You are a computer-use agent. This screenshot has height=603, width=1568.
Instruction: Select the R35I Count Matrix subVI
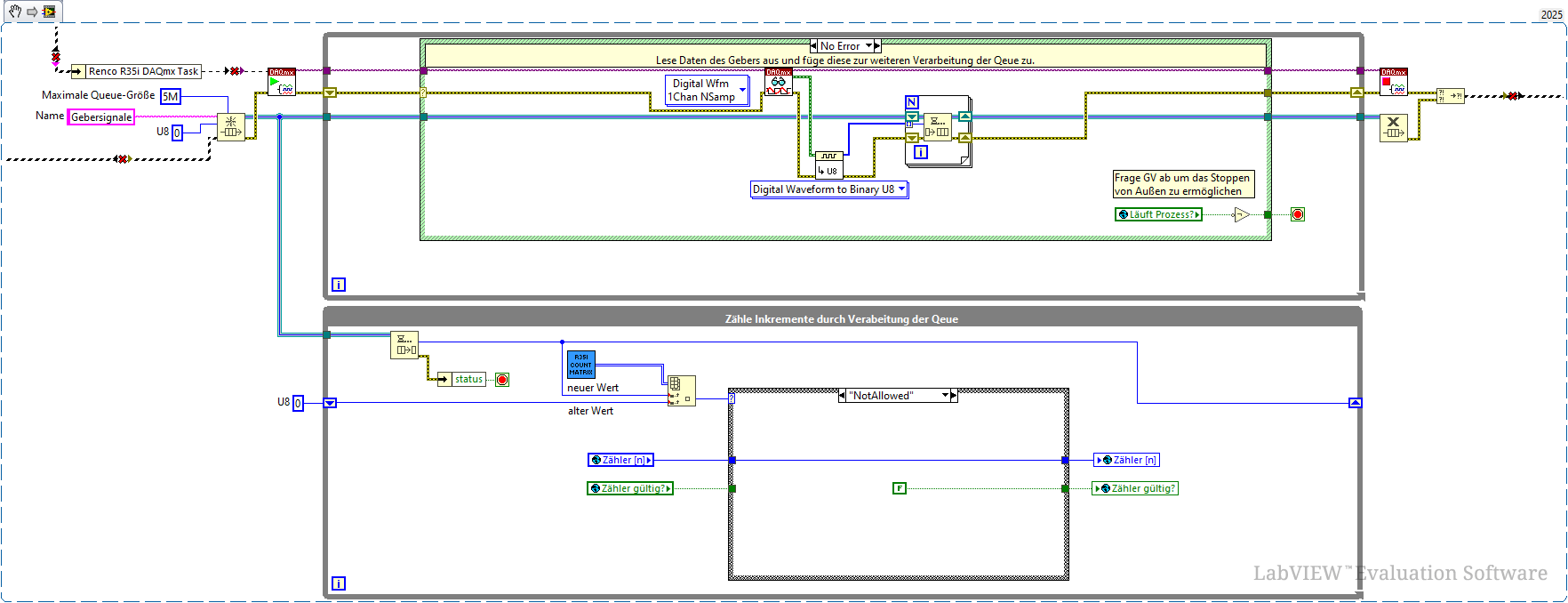[x=581, y=365]
